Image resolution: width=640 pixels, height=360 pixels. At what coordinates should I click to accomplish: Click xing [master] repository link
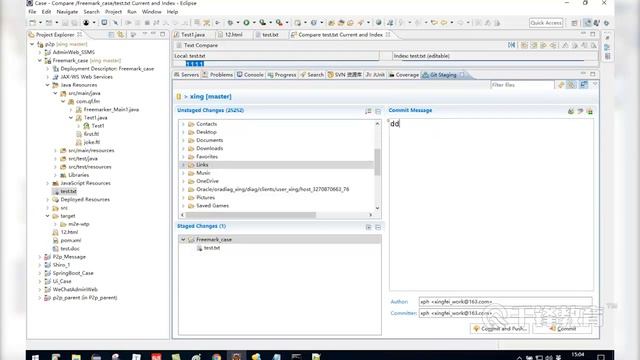point(211,96)
